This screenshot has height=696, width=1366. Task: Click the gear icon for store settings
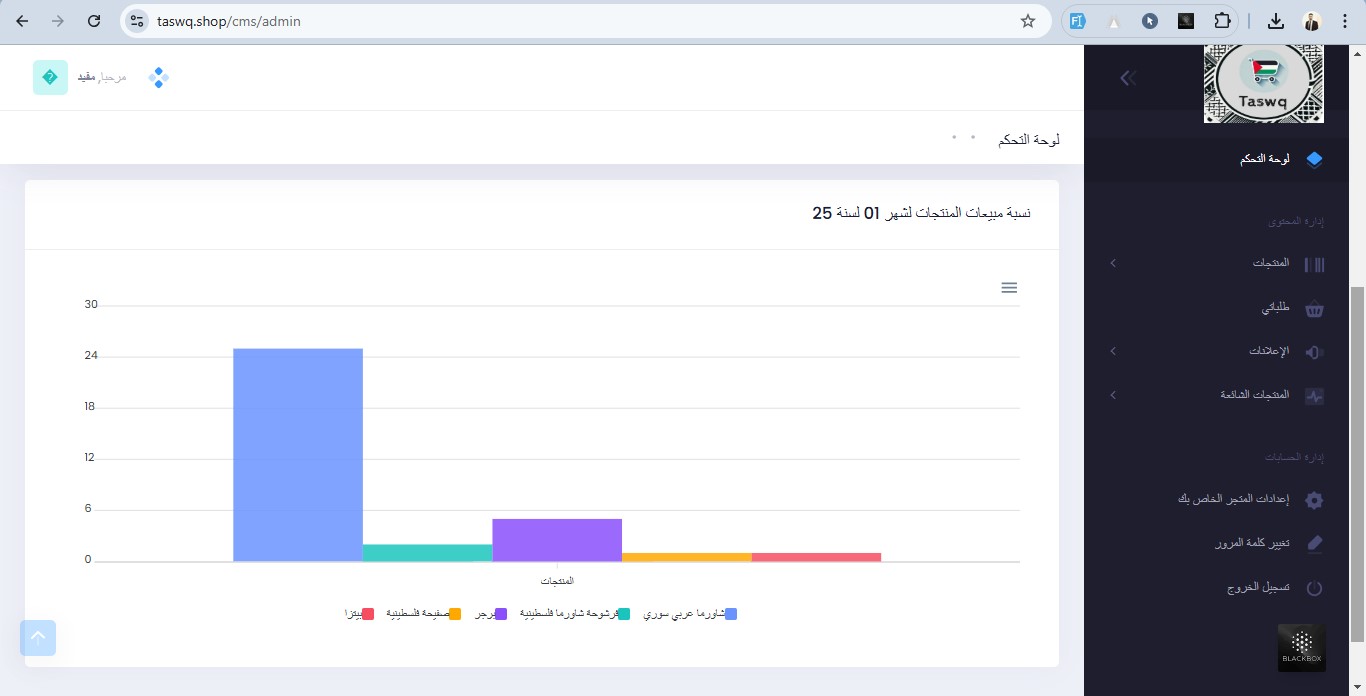(x=1314, y=500)
